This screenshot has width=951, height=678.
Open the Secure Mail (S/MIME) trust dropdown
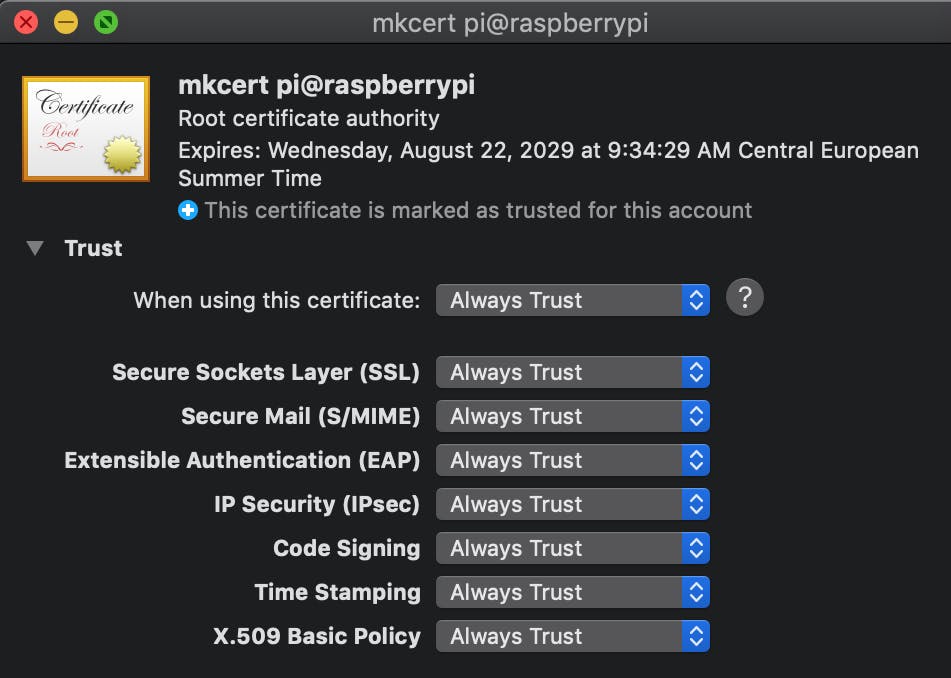[x=572, y=416]
